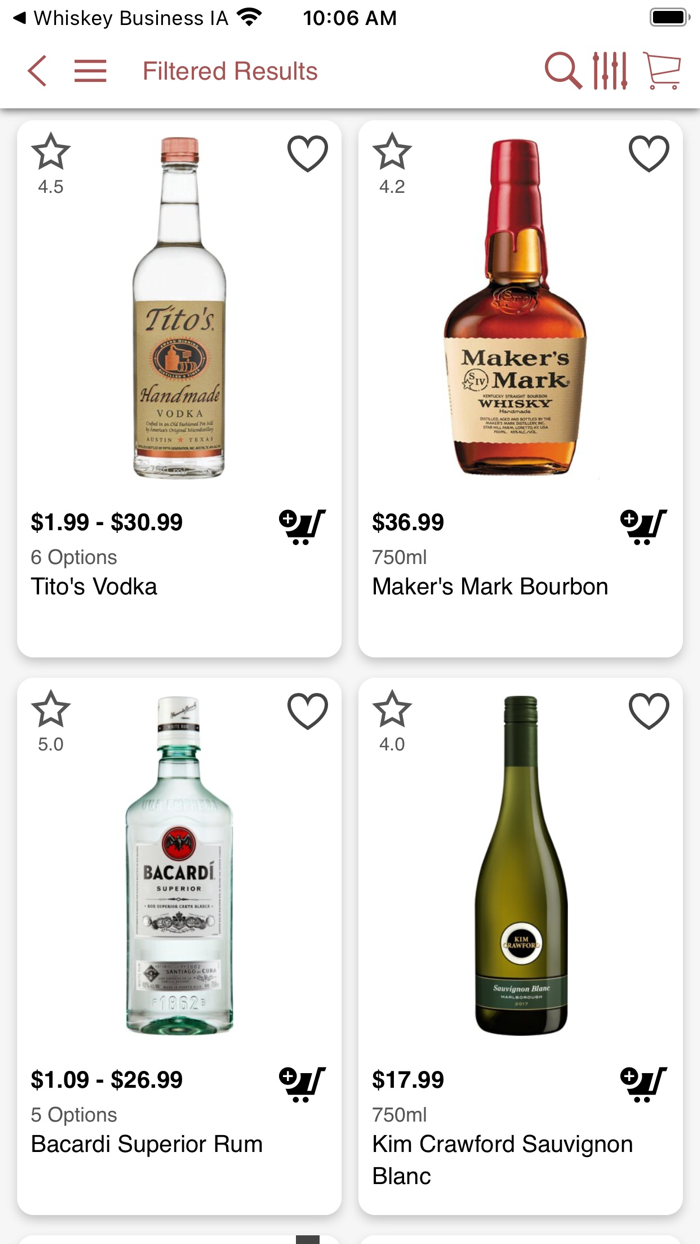700x1244 pixels.
Task: Add Maker's Mark Bourbon to cart
Action: coord(643,524)
